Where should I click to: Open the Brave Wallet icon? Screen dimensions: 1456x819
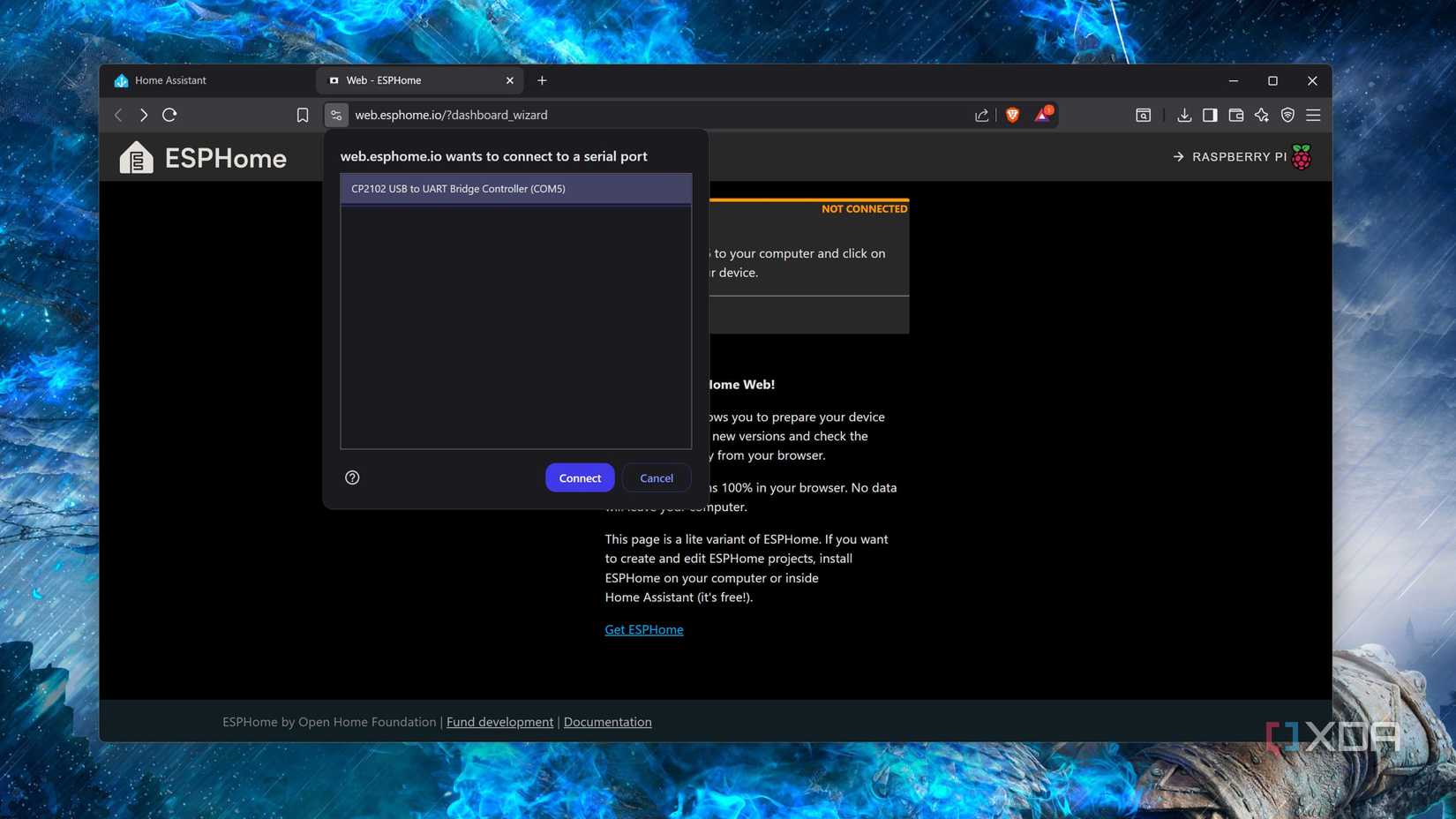pyautogui.click(x=1235, y=115)
